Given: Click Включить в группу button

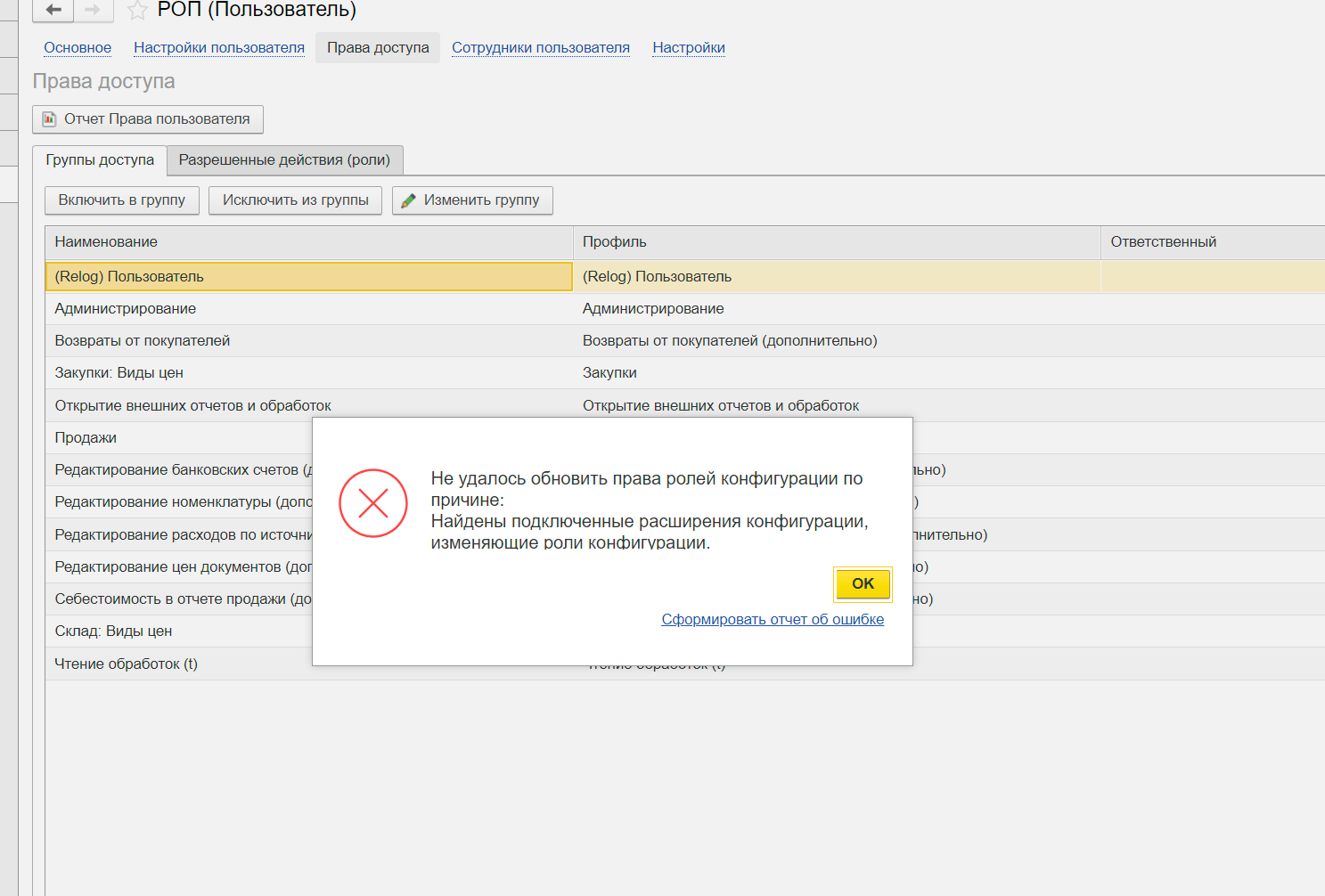Looking at the screenshot, I should pos(122,200).
